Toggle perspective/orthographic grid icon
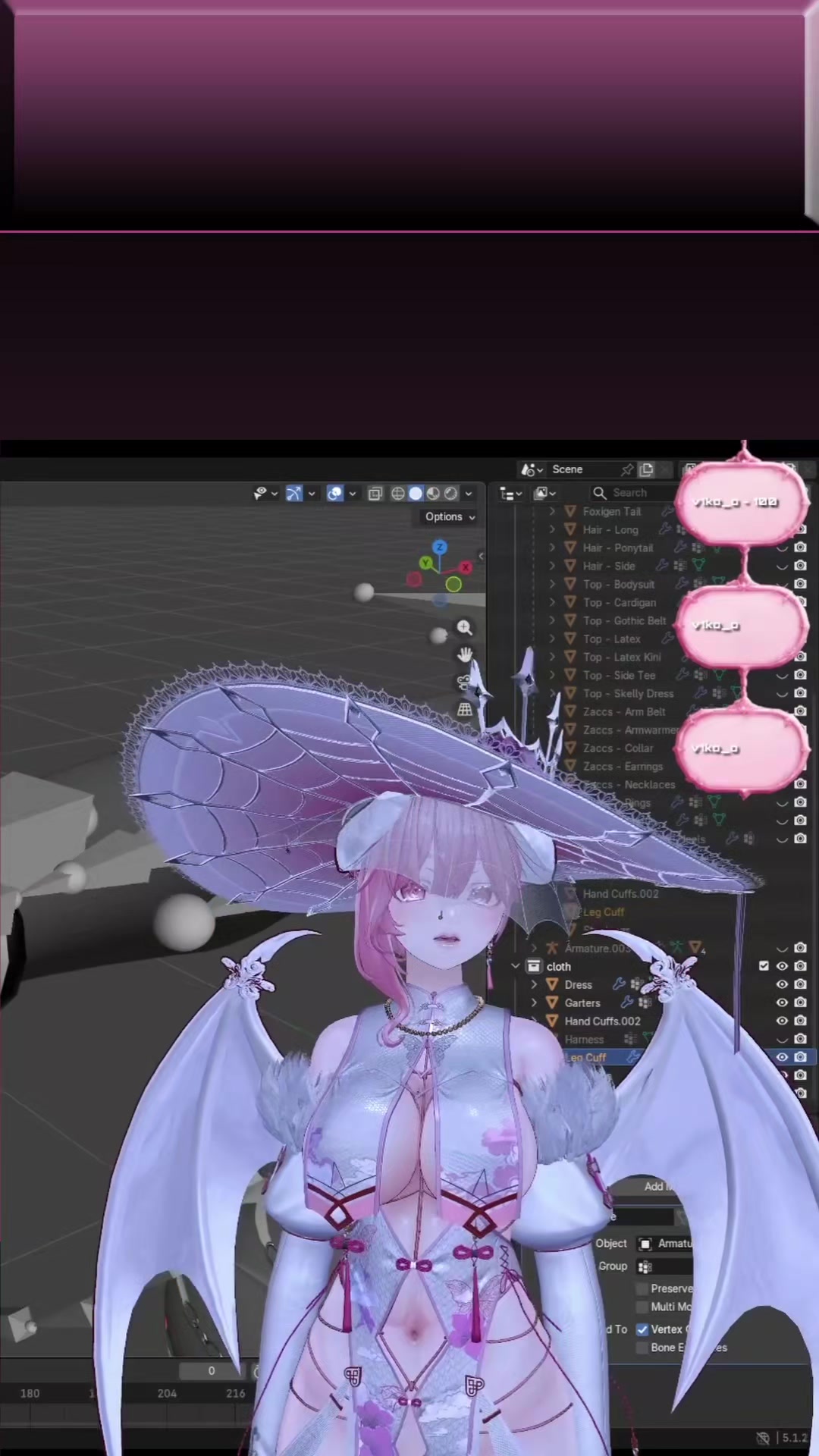819x1456 pixels. click(464, 709)
